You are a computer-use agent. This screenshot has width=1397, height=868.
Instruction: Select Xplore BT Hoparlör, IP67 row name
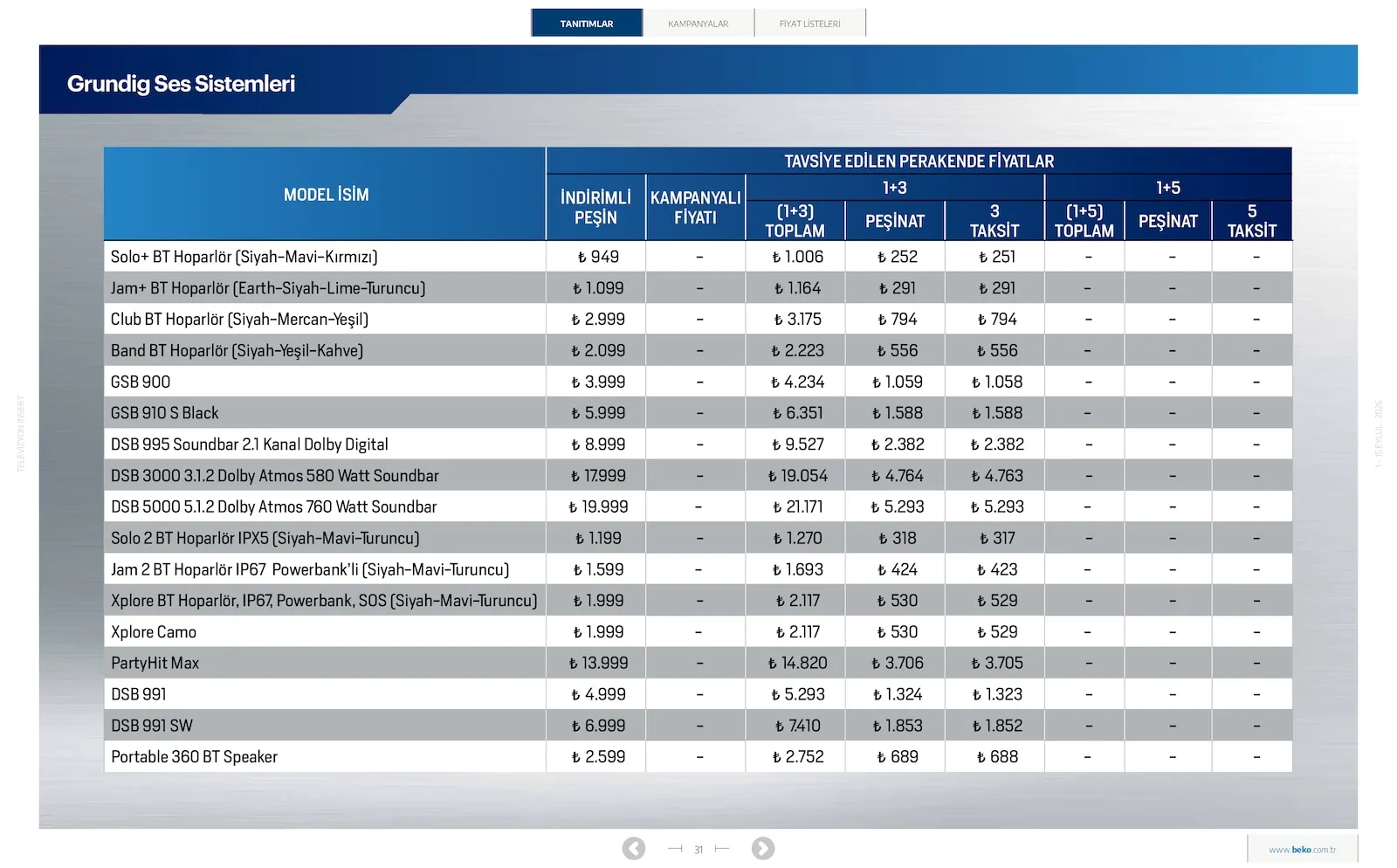coord(324,601)
